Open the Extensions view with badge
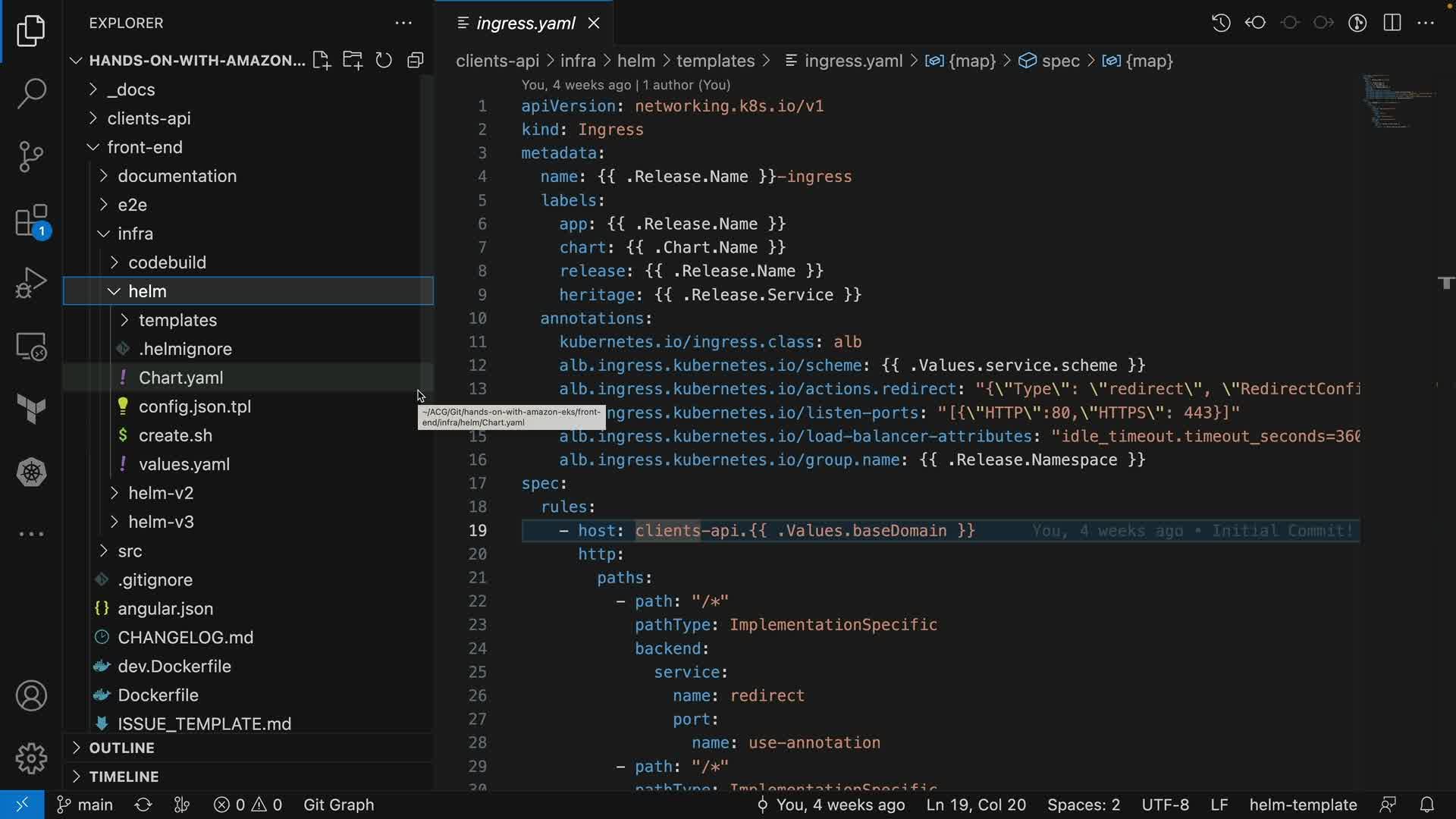This screenshot has height=819, width=1456. (31, 222)
